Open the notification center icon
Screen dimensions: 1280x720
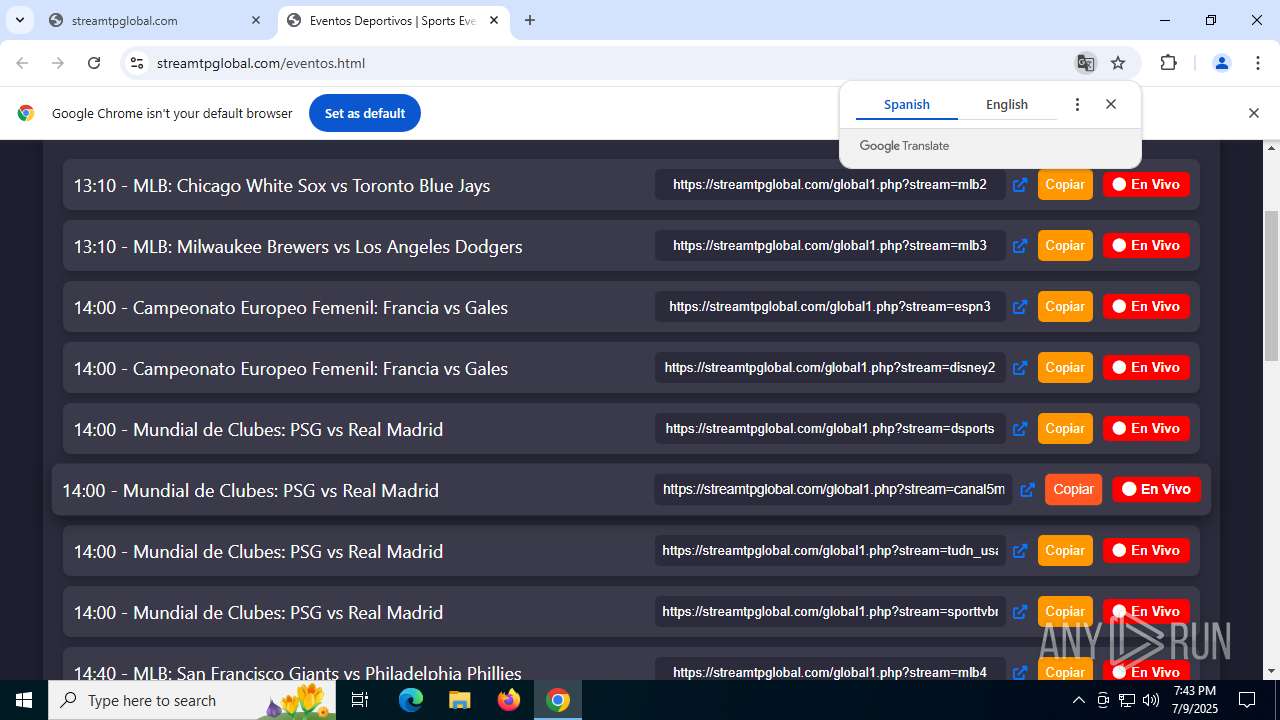1247,700
